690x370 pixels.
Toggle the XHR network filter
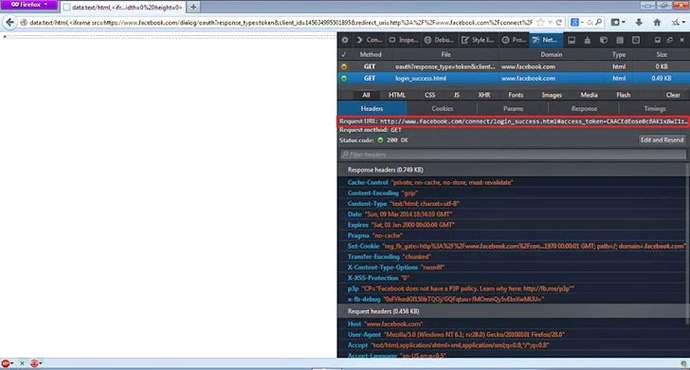tap(484, 95)
